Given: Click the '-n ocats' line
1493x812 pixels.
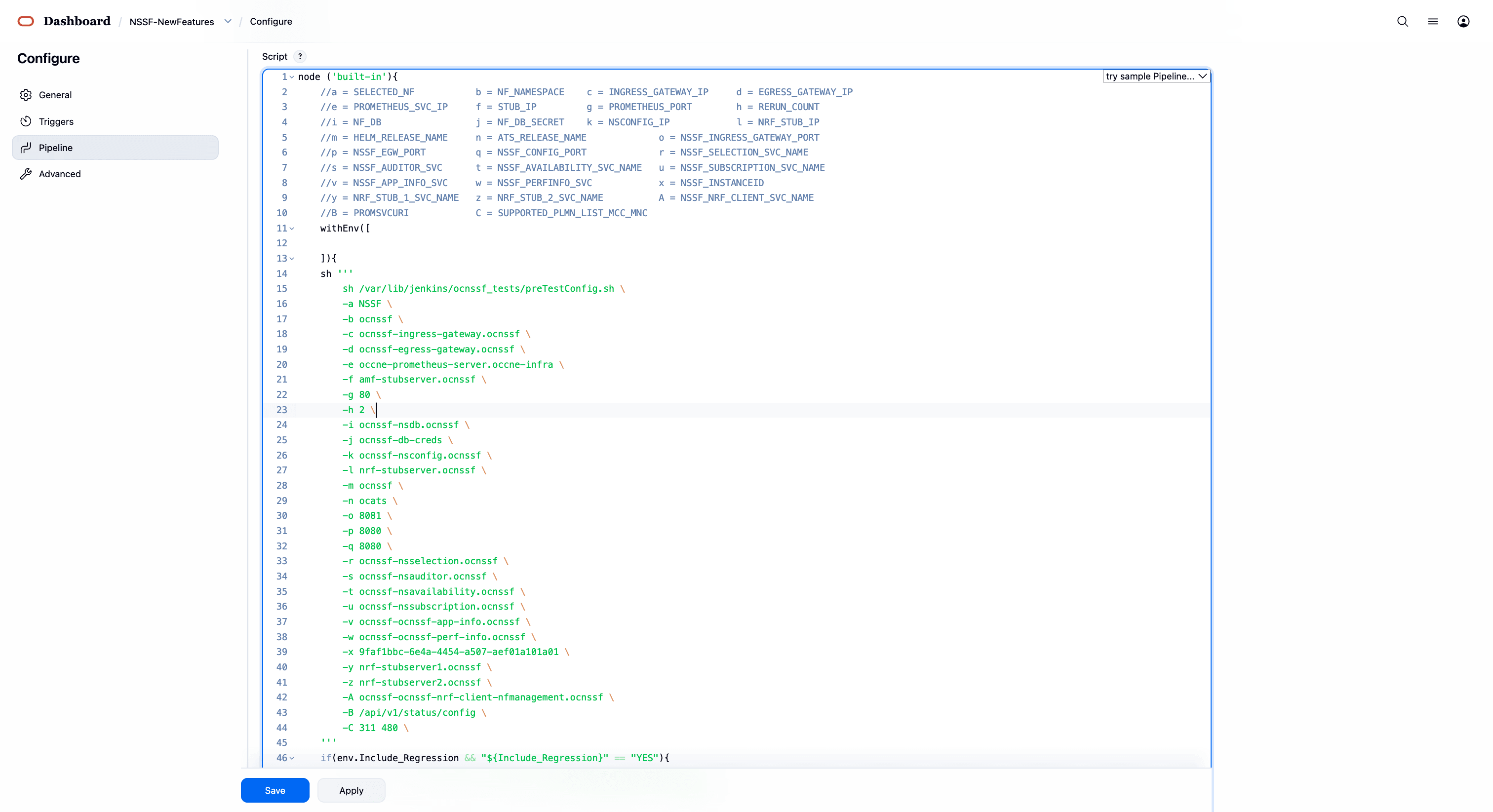Looking at the screenshot, I should coord(370,501).
